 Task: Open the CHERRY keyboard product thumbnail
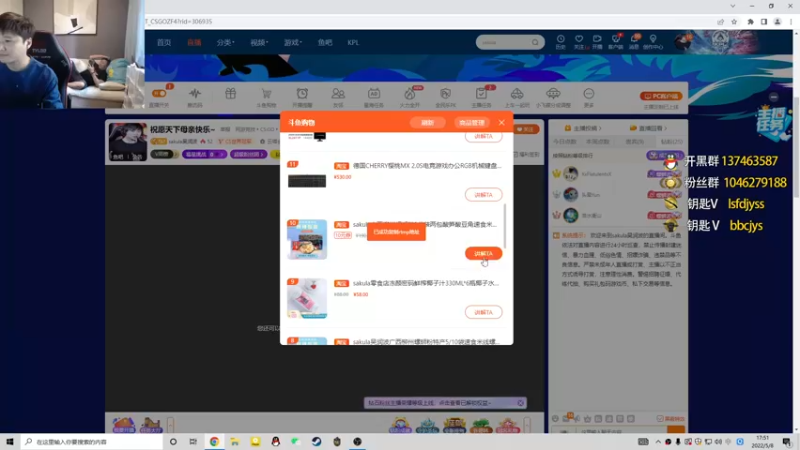307,181
